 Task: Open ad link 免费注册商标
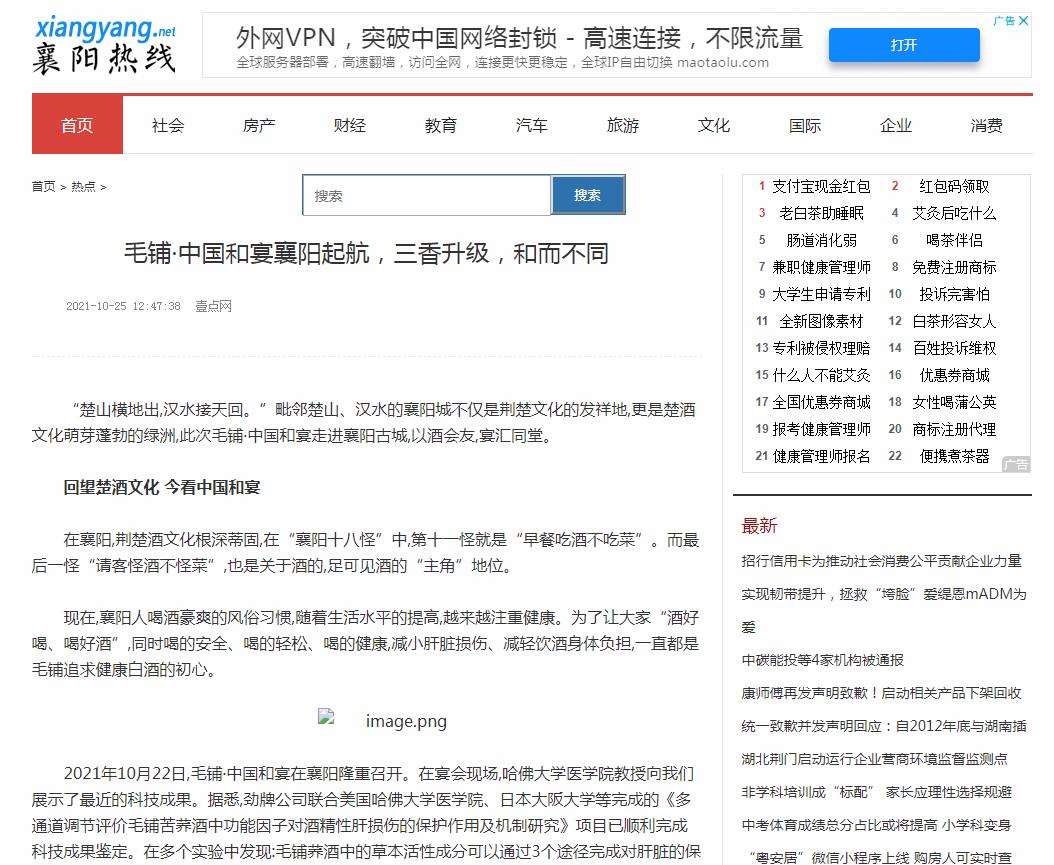click(955, 267)
